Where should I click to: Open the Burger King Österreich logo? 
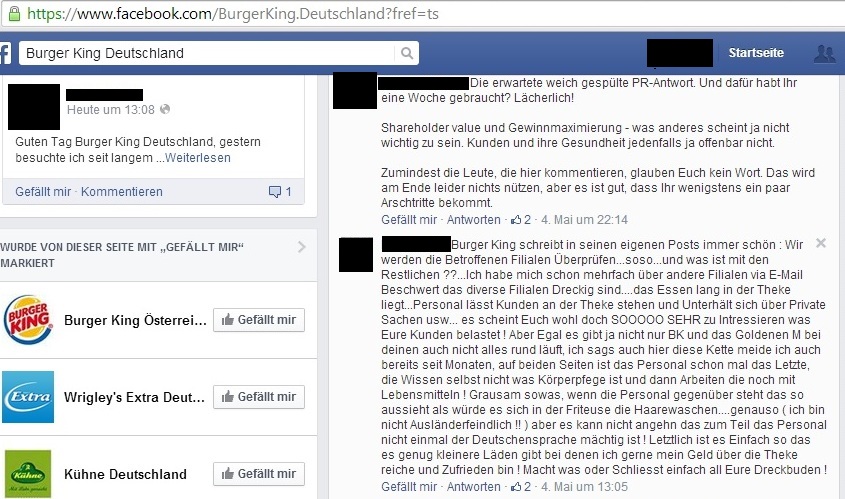click(x=28, y=320)
